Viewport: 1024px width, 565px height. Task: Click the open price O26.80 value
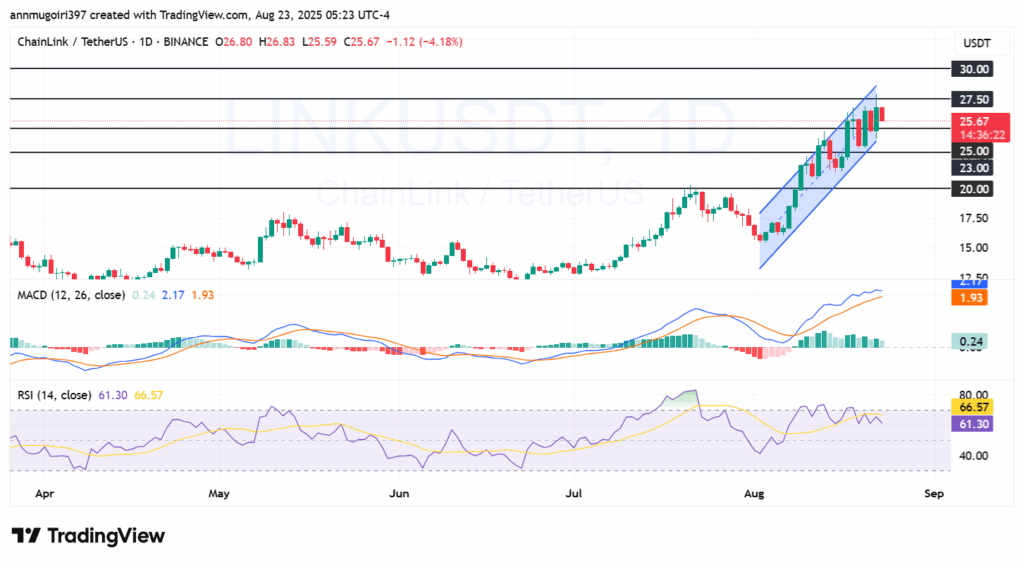(x=233, y=42)
